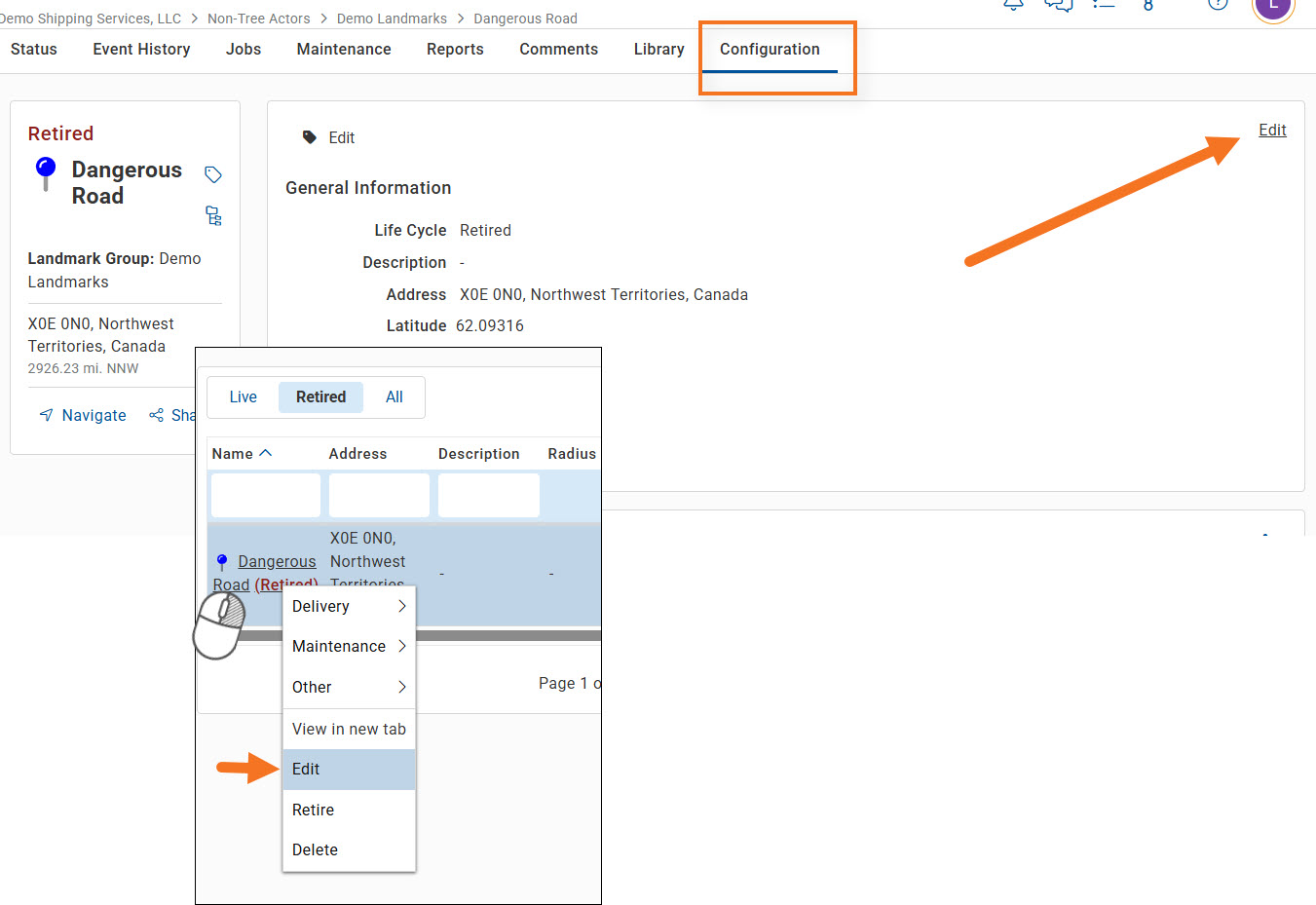1316x905 pixels.
Task: Click the small pin icon in the table row
Action: [222, 562]
